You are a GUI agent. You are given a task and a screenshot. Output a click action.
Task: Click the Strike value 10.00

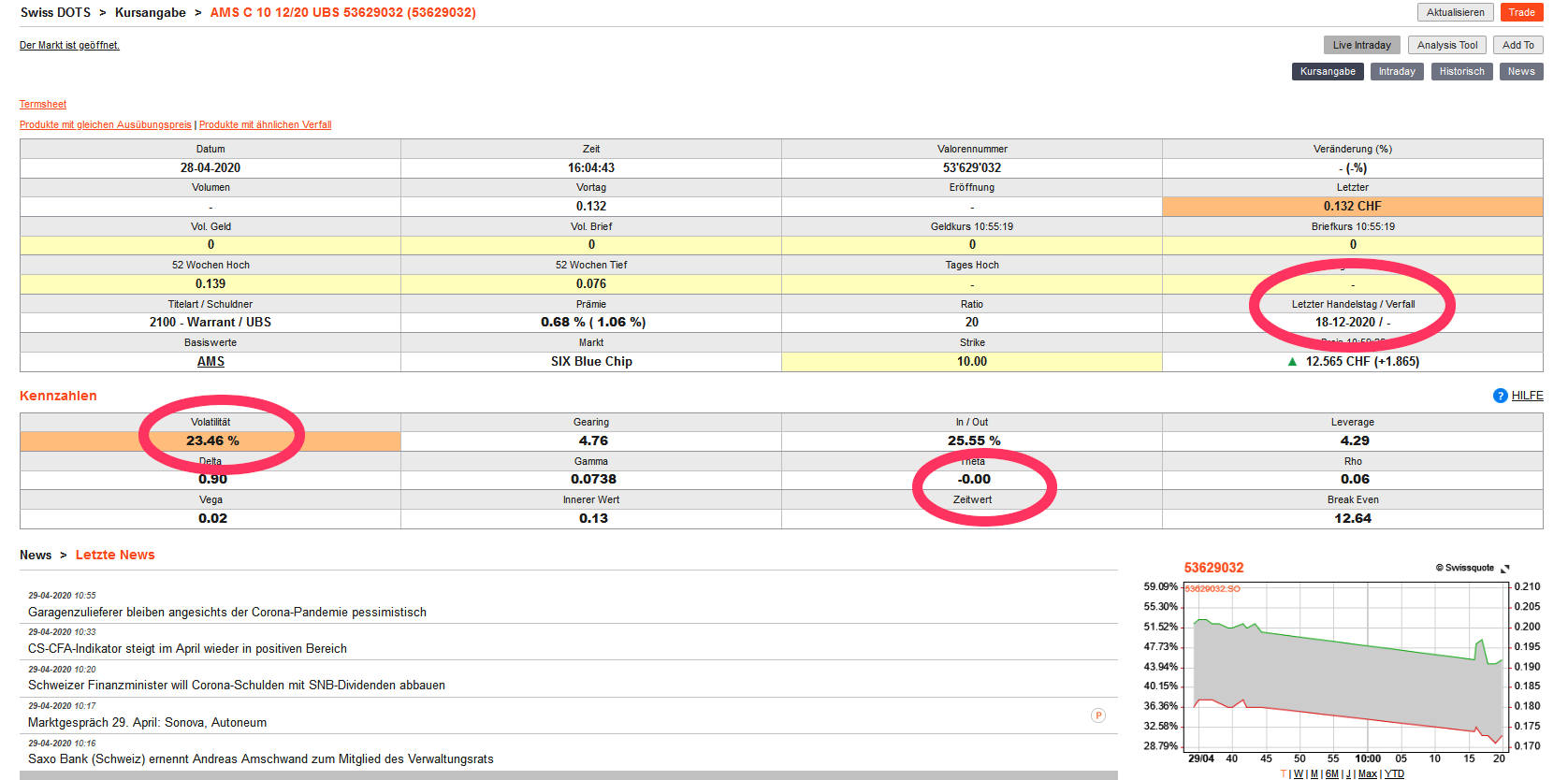pos(972,361)
